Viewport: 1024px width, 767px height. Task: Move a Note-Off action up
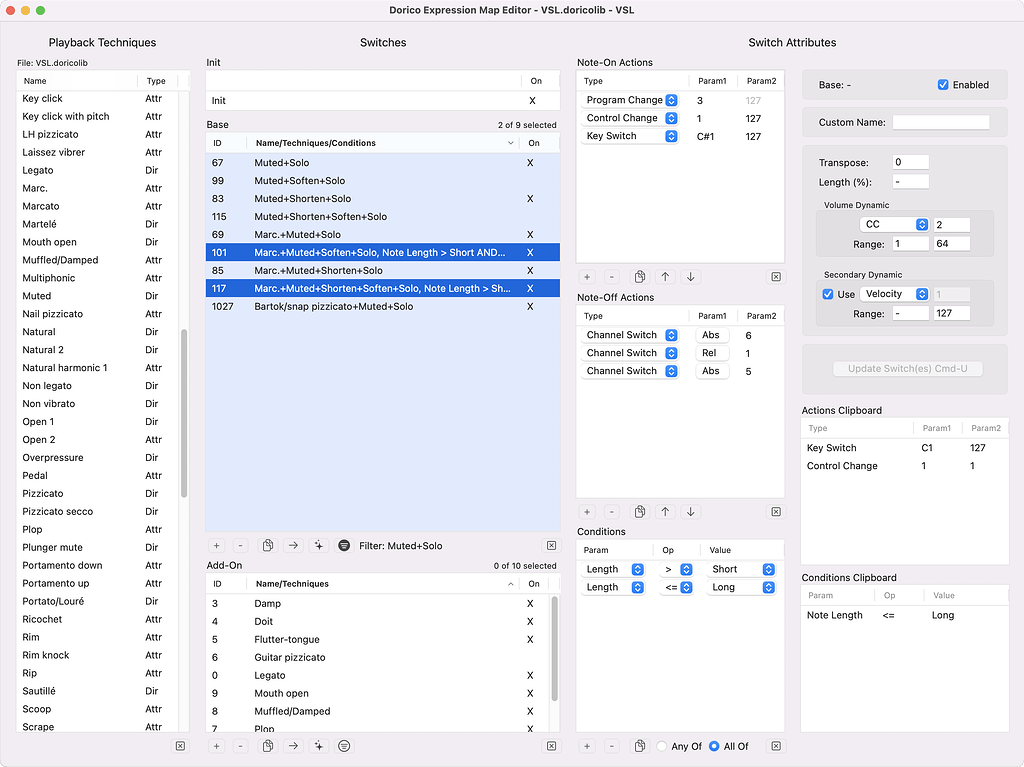(666, 511)
